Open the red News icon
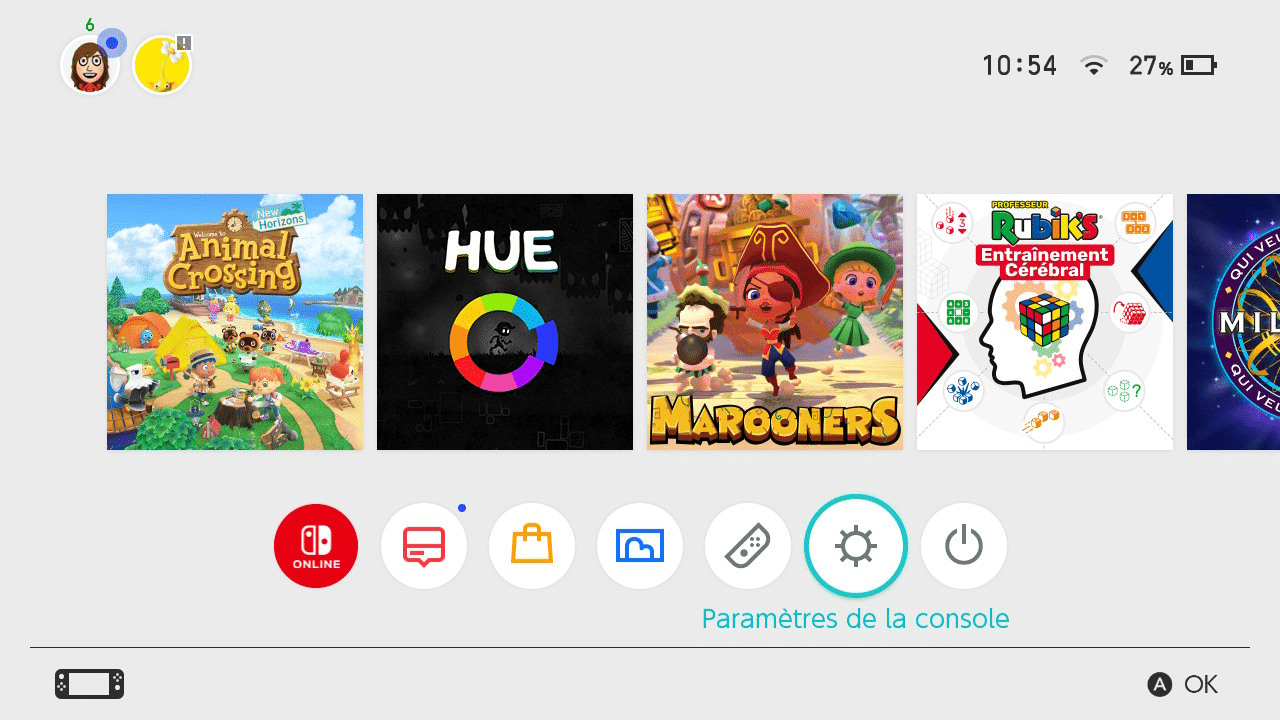This screenshot has height=720, width=1280. pos(424,546)
